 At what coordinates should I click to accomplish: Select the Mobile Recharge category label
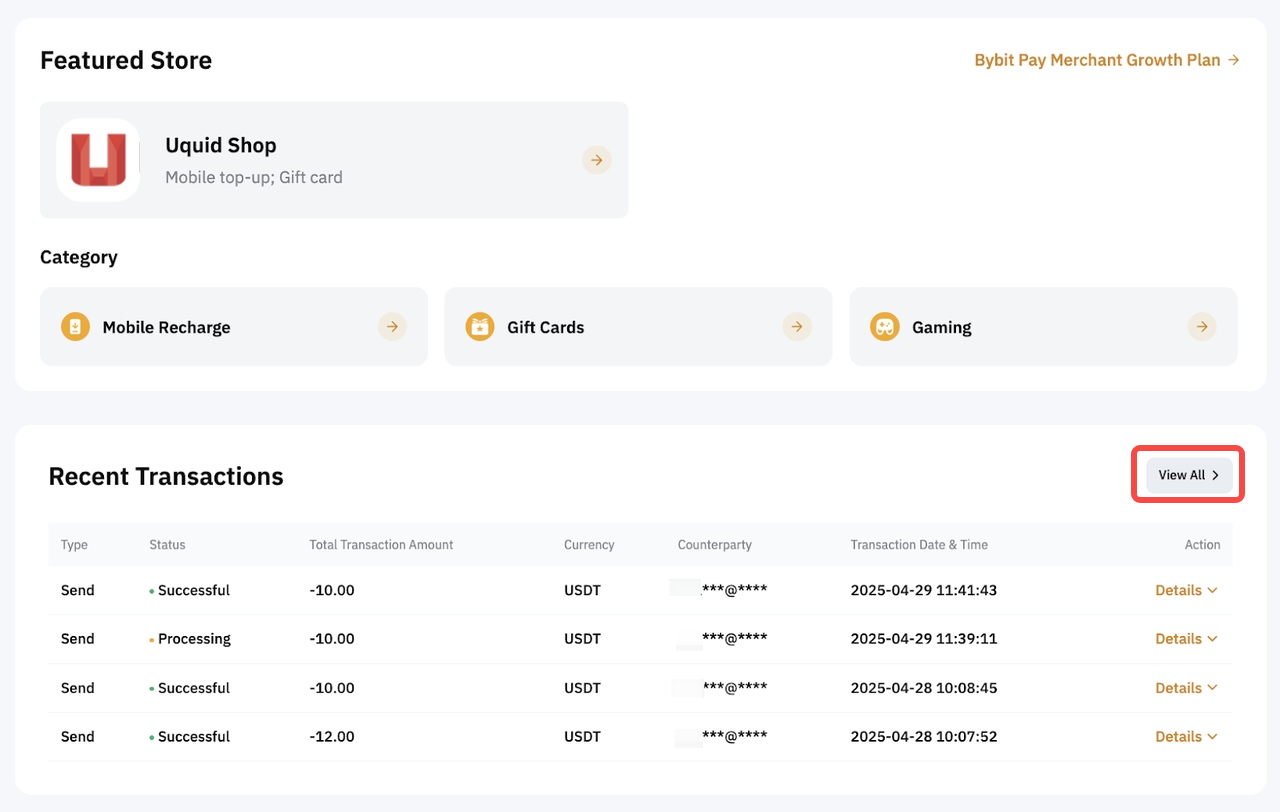166,327
